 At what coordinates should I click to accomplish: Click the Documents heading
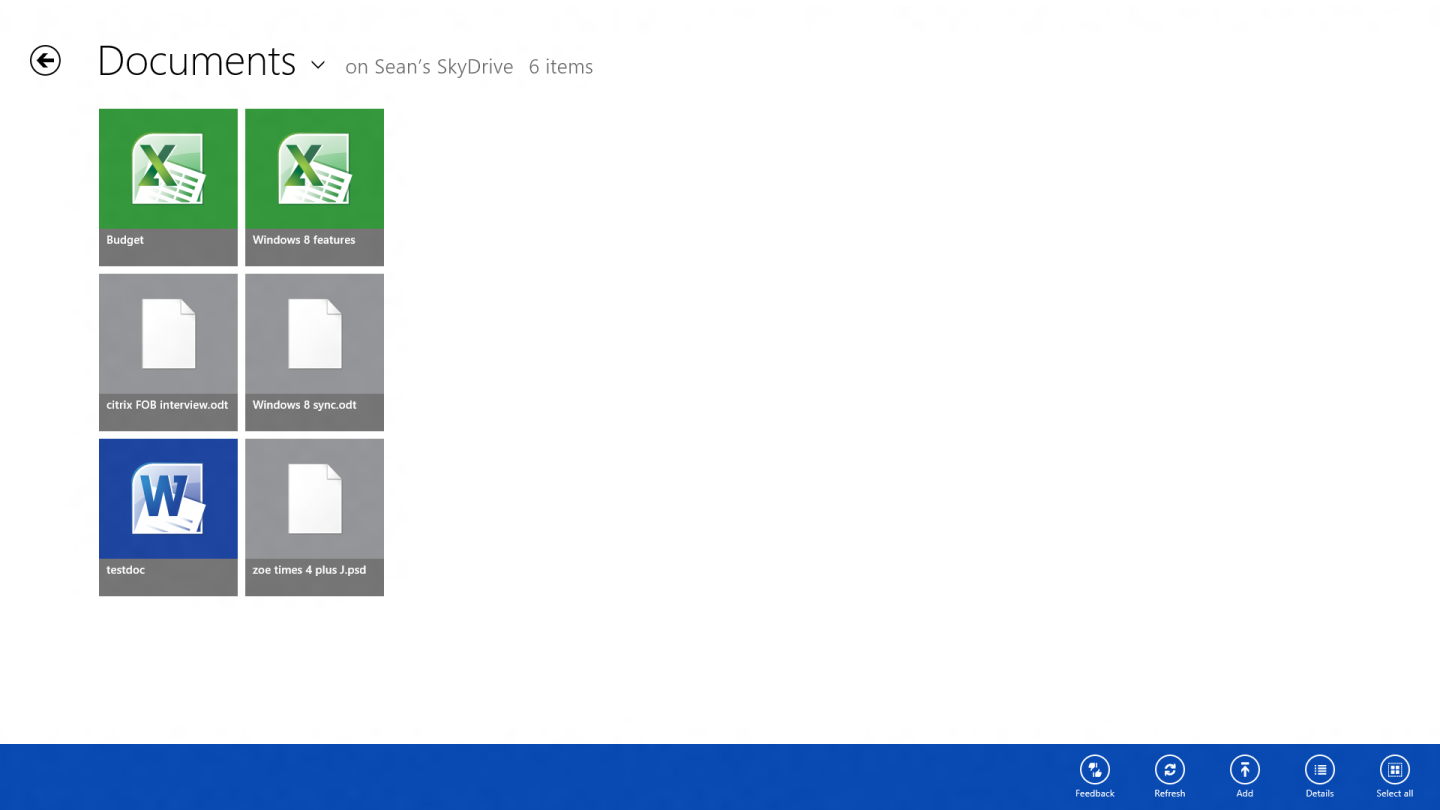point(196,60)
